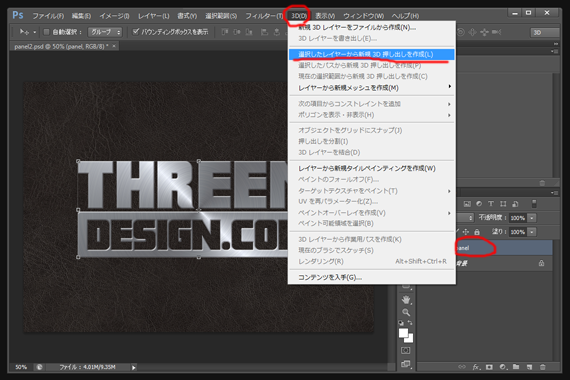Enable the 自動選択 checkbox
The height and width of the screenshot is (380, 570).
(47, 32)
